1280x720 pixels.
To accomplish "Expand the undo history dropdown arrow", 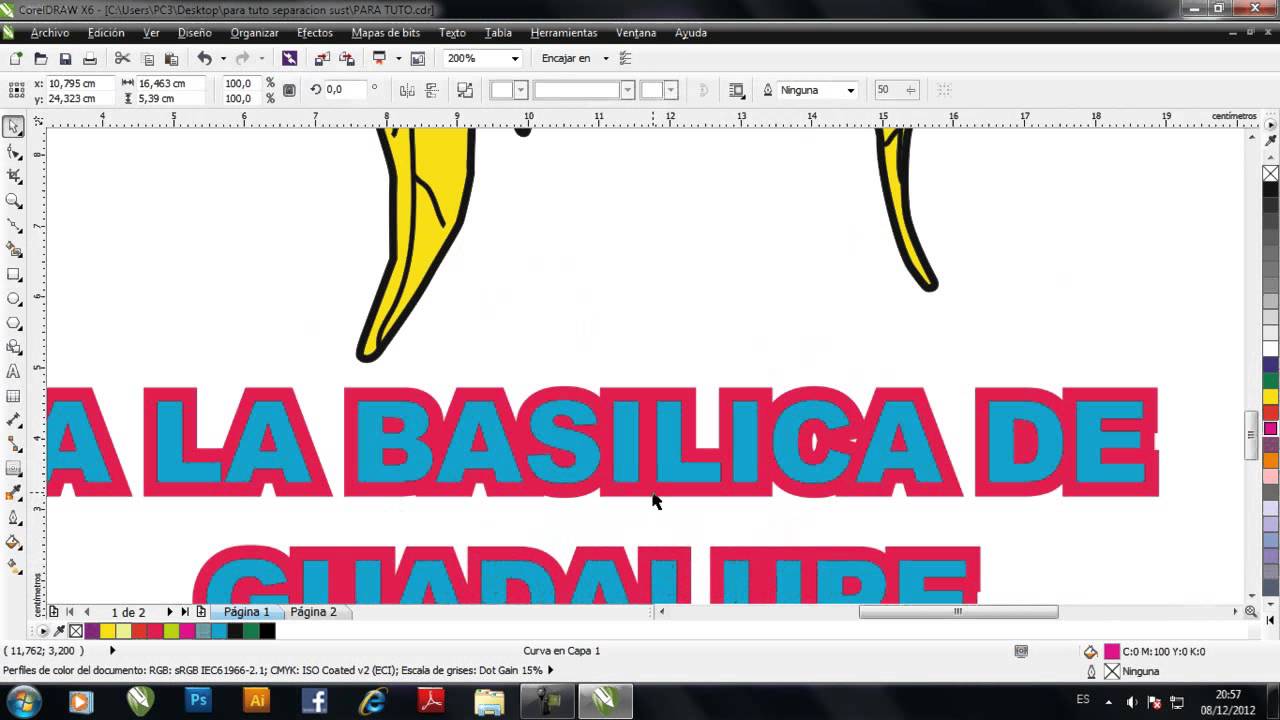I will pos(222,59).
